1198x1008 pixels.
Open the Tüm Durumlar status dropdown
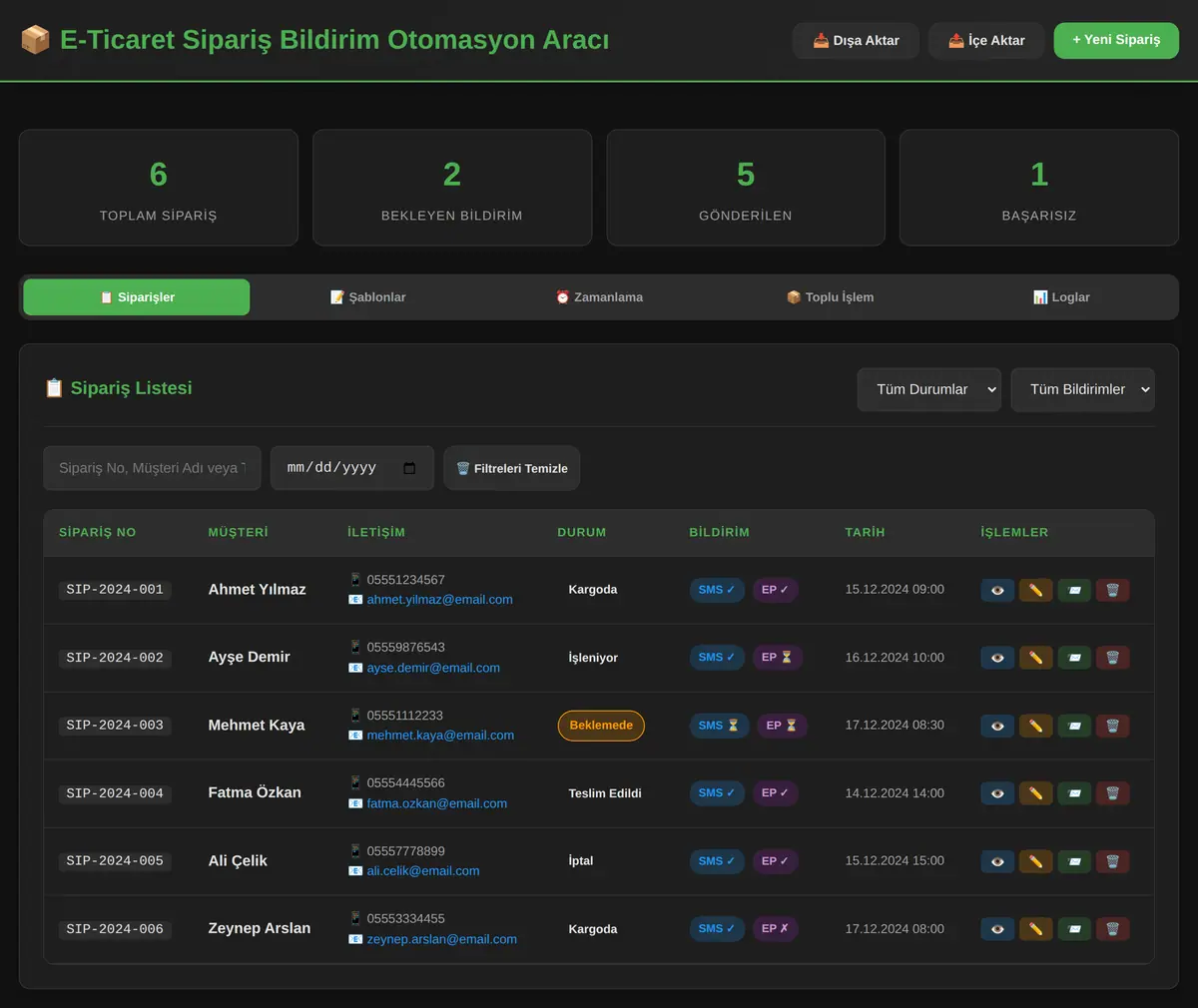point(929,389)
